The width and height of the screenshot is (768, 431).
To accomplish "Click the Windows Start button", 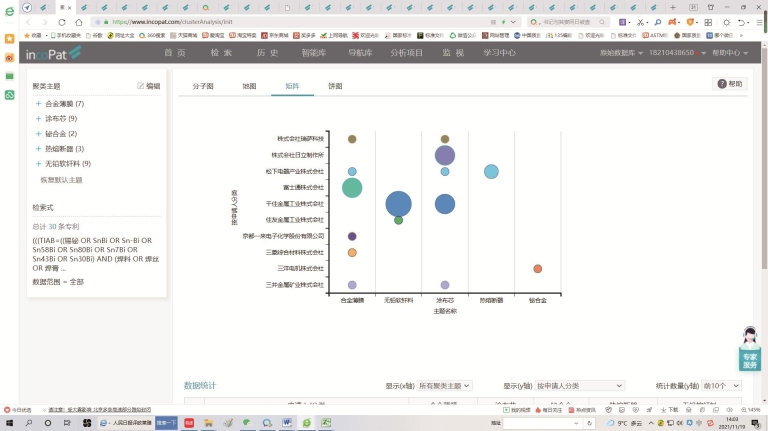I will tap(8, 422).
